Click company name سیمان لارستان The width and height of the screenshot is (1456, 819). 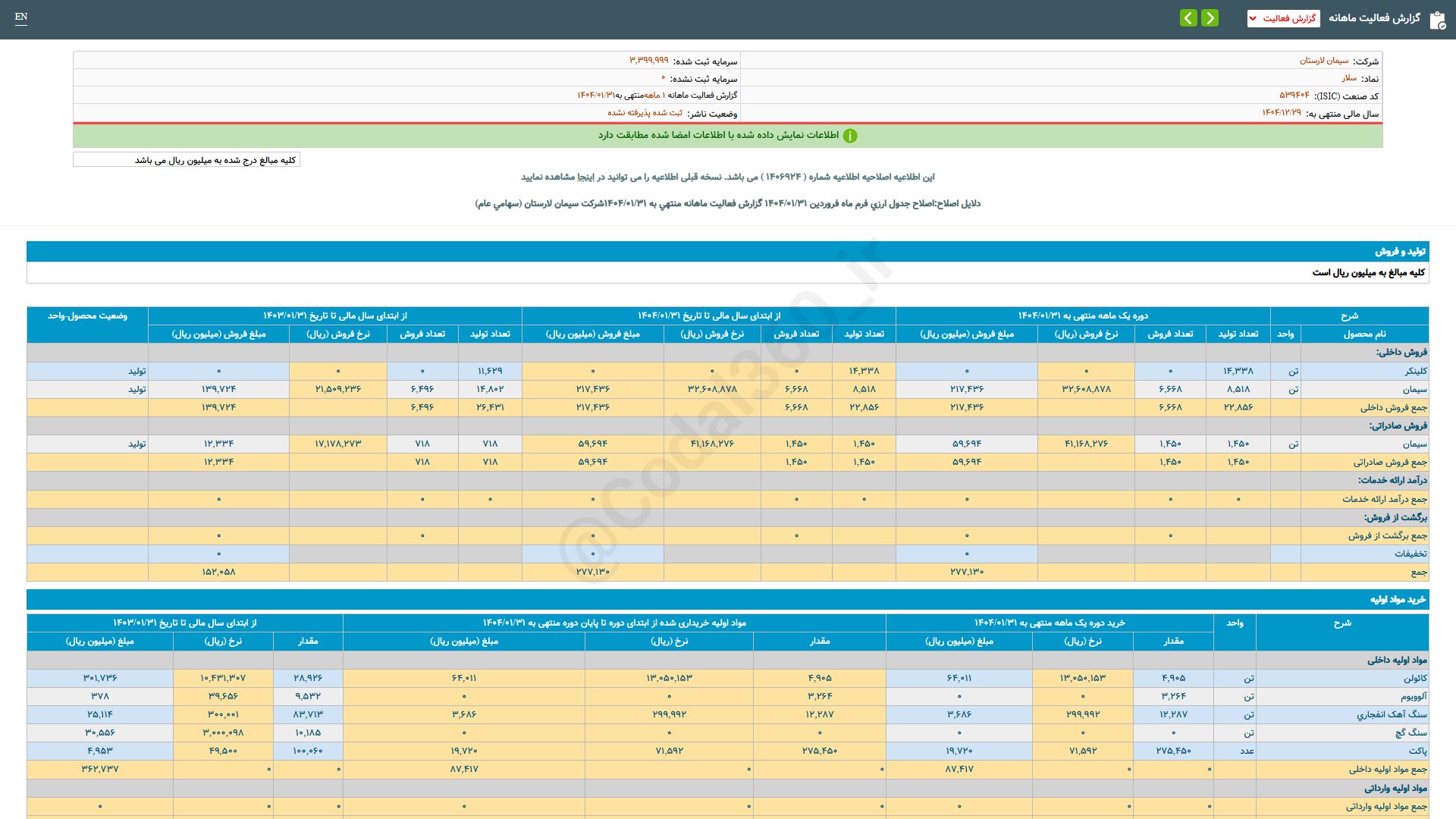[x=1324, y=61]
